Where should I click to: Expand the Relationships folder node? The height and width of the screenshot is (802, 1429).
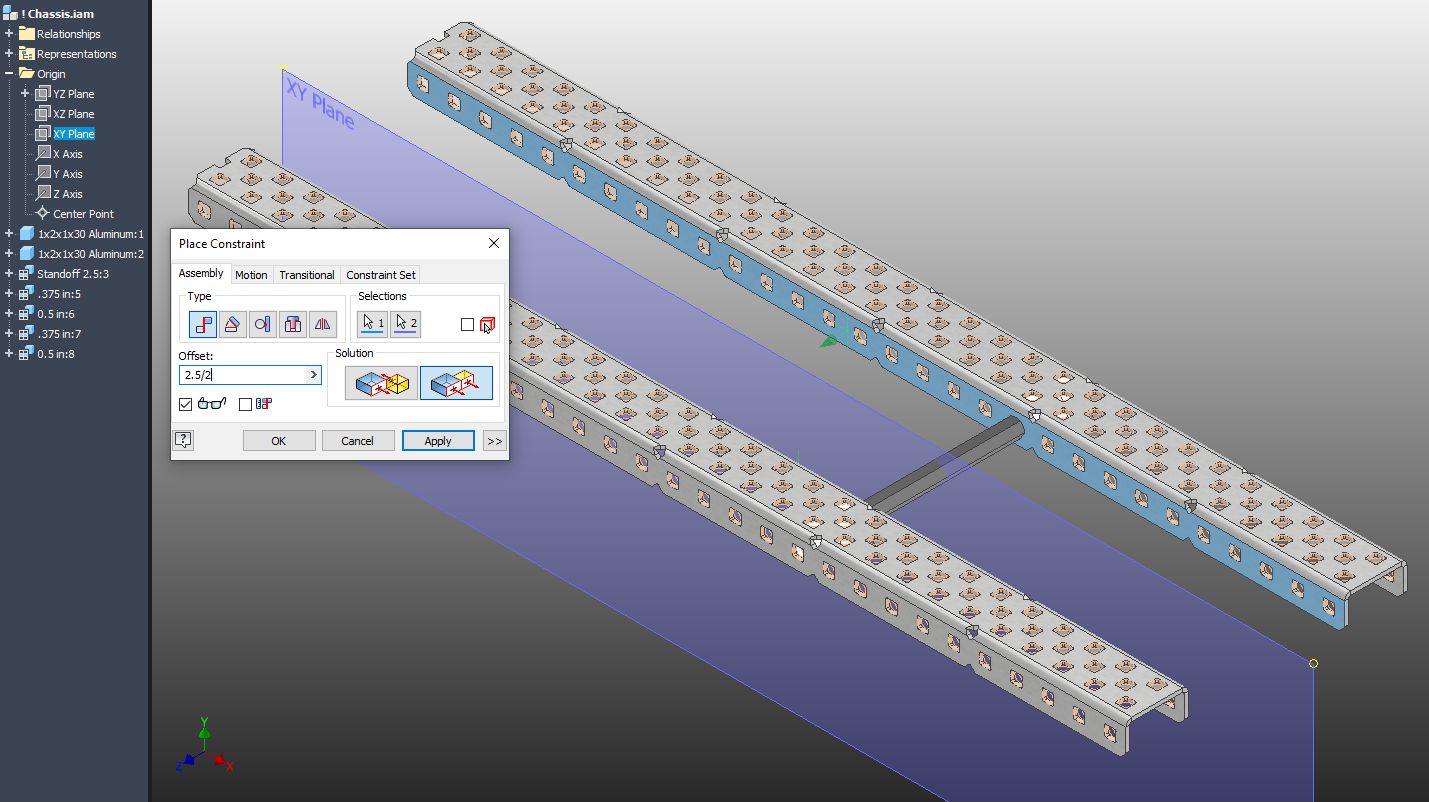9,34
